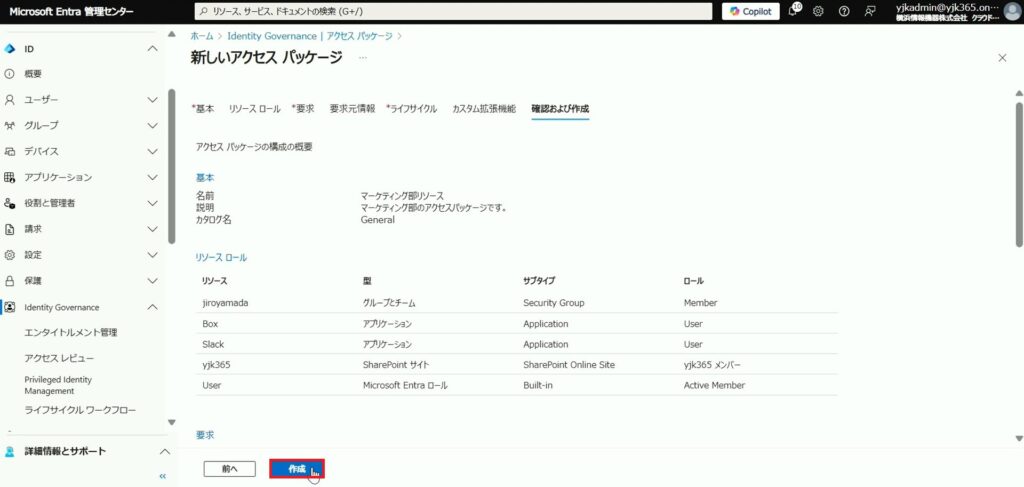Click the 前へ button
1024x487 pixels.
229,469
